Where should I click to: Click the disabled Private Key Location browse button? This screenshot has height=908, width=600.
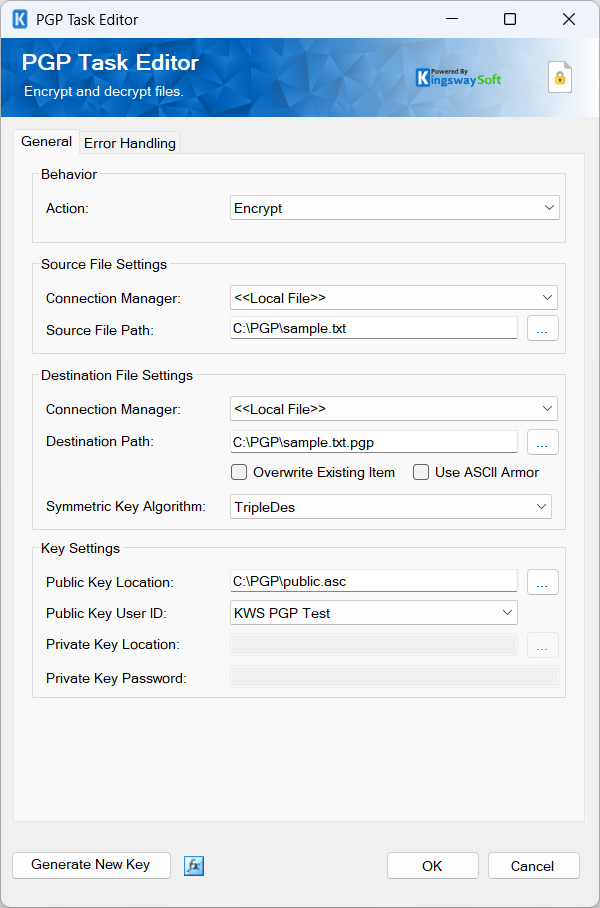pyautogui.click(x=543, y=645)
